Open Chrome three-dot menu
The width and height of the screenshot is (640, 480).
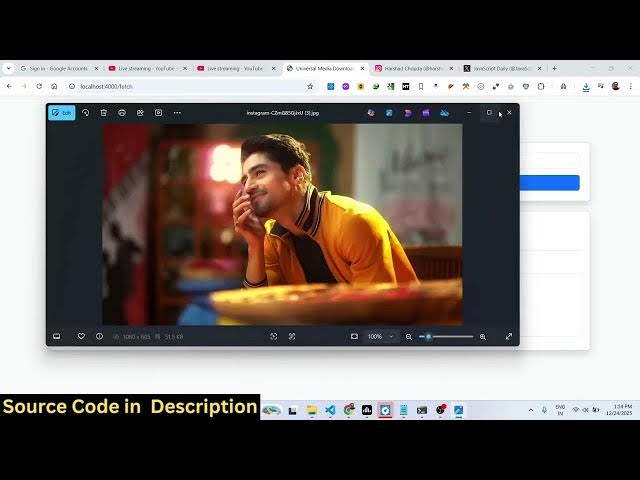[x=631, y=87]
